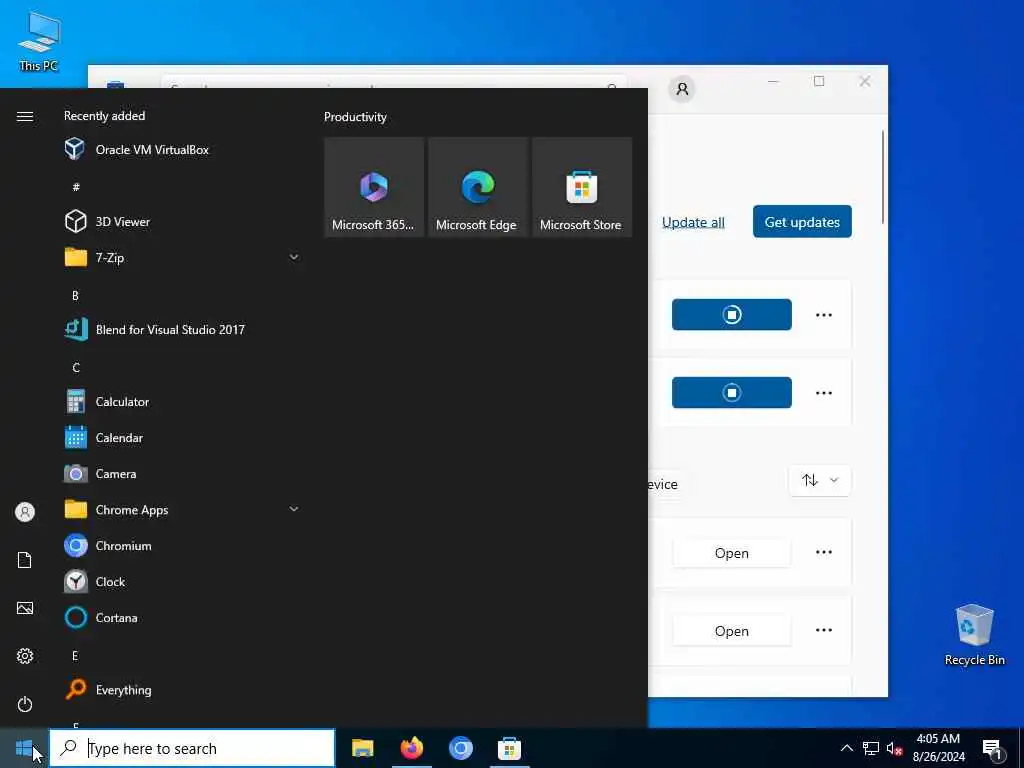The height and width of the screenshot is (768, 1024).
Task: Click Get updates in Microsoft Store
Action: pyautogui.click(x=802, y=222)
